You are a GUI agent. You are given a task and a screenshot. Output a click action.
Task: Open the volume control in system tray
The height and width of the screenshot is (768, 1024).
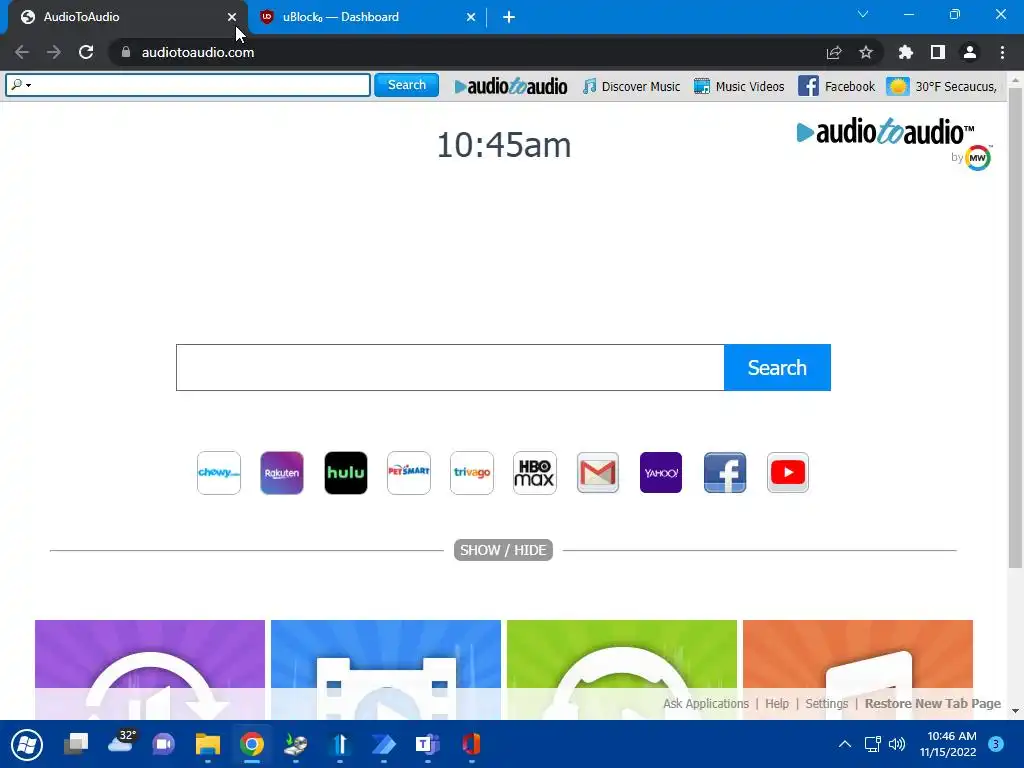coord(897,744)
